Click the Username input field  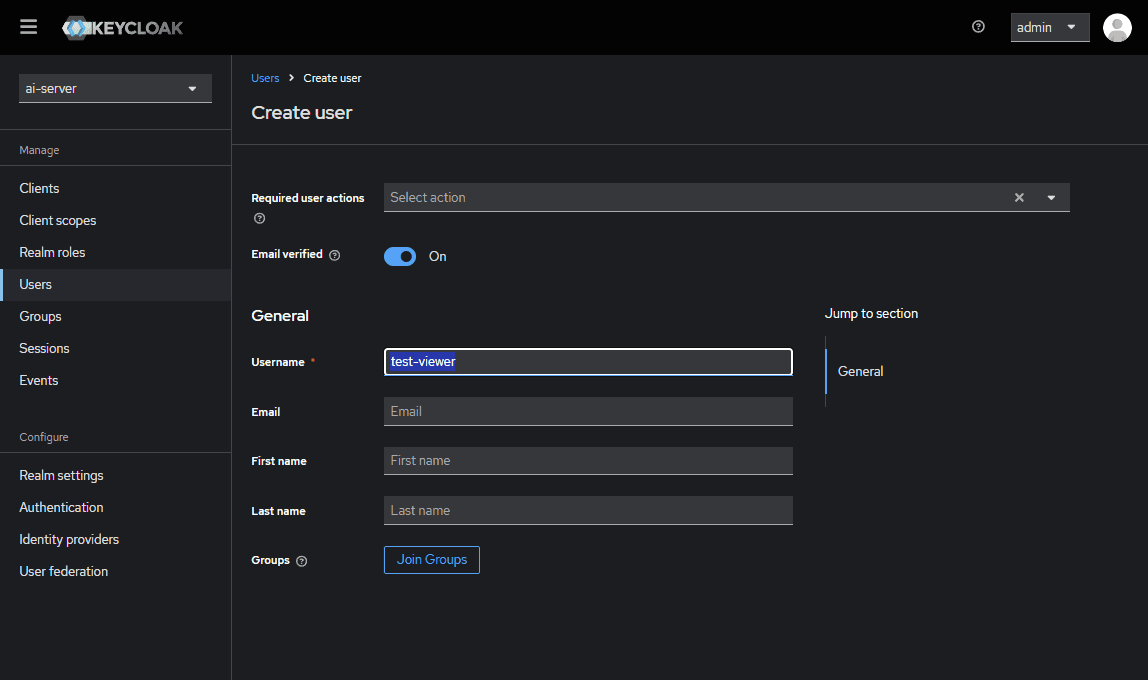588,362
